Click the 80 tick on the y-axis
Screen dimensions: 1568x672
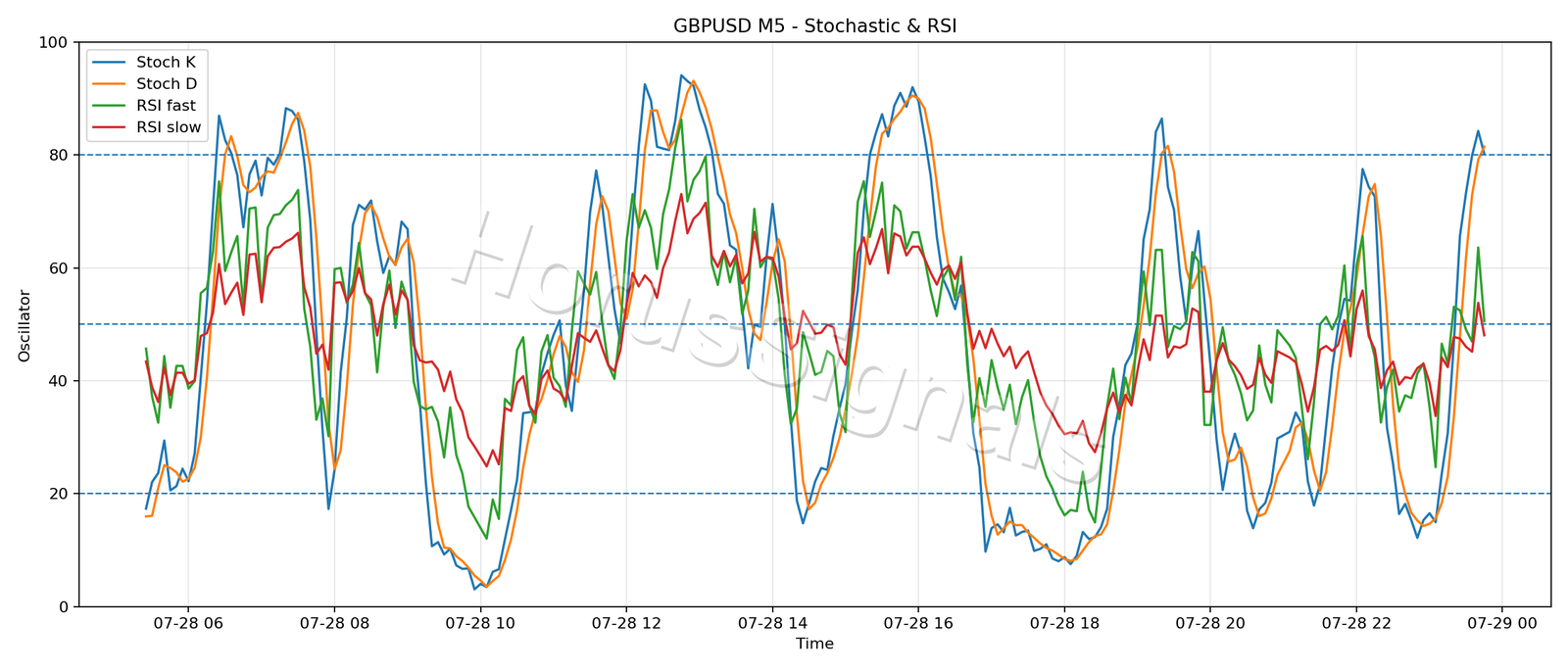pyautogui.click(x=58, y=155)
